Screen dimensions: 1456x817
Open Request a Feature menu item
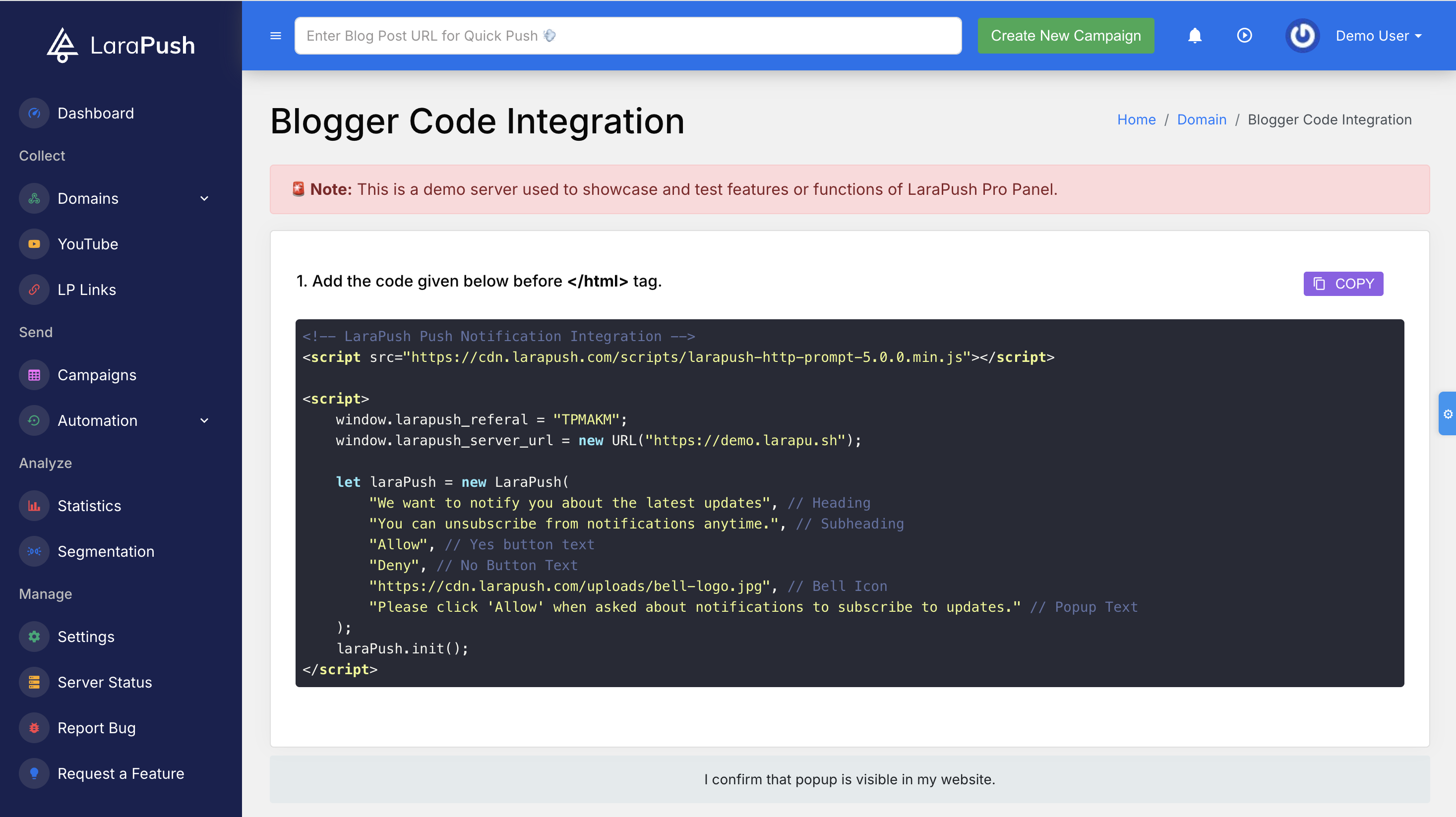tap(121, 773)
